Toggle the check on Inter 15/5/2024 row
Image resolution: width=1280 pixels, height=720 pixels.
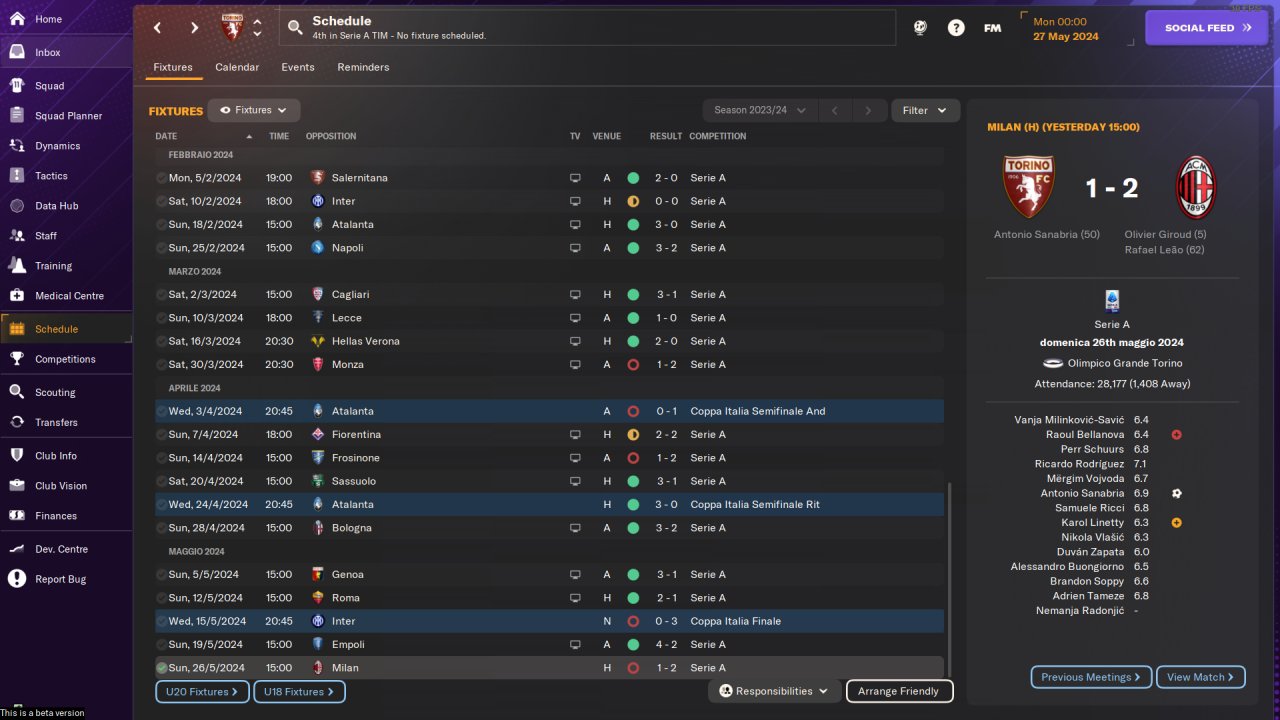(161, 621)
